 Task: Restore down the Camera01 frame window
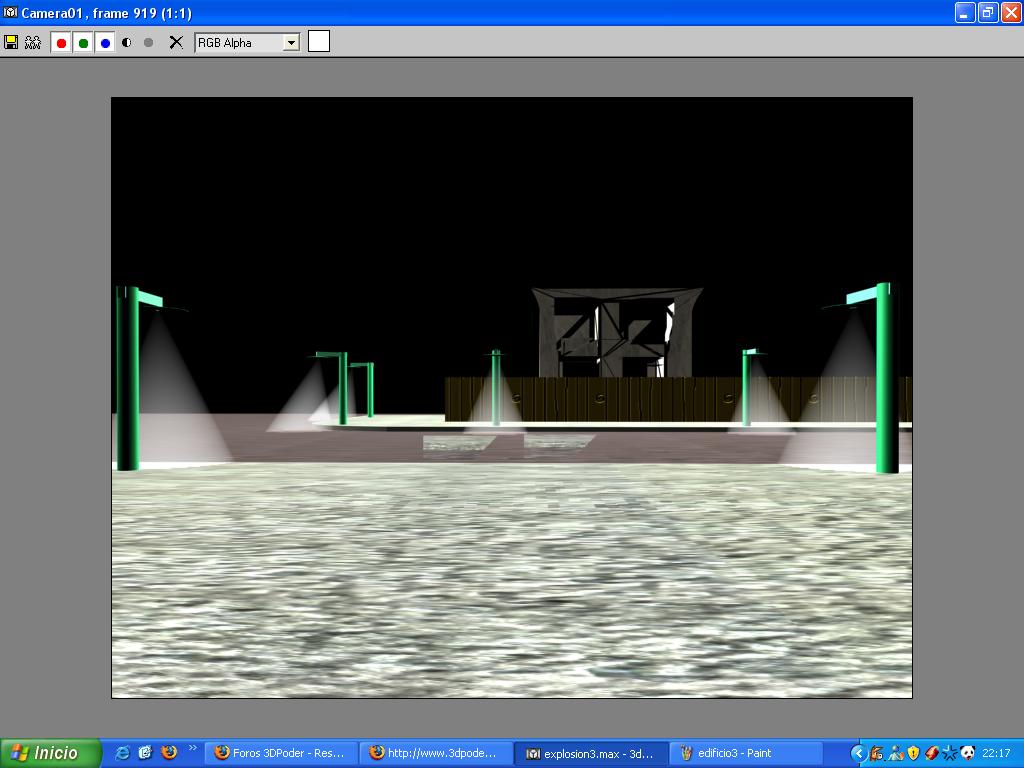coord(988,12)
